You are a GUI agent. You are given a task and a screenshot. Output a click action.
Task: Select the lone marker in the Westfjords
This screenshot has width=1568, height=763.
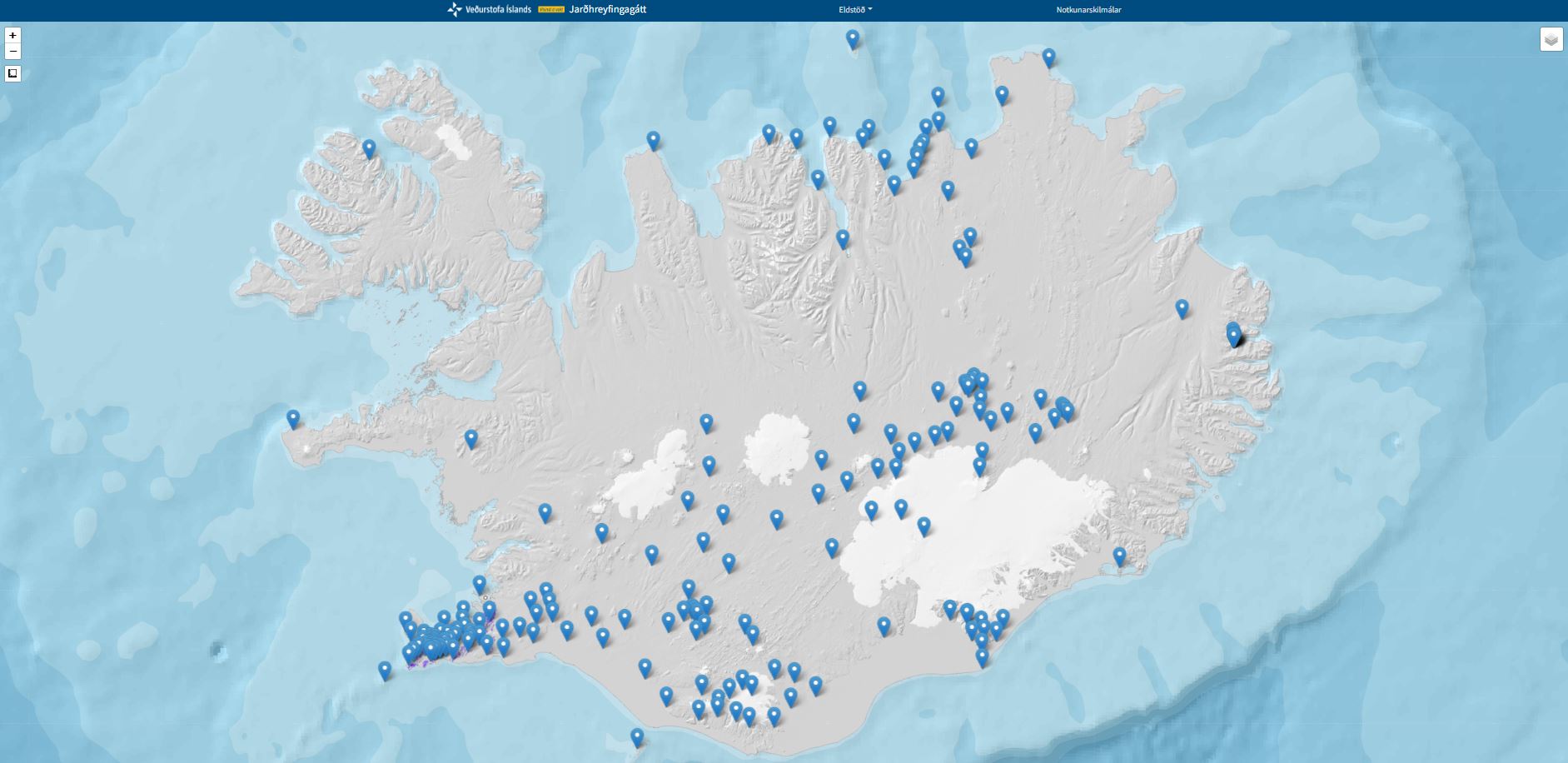pos(369,148)
